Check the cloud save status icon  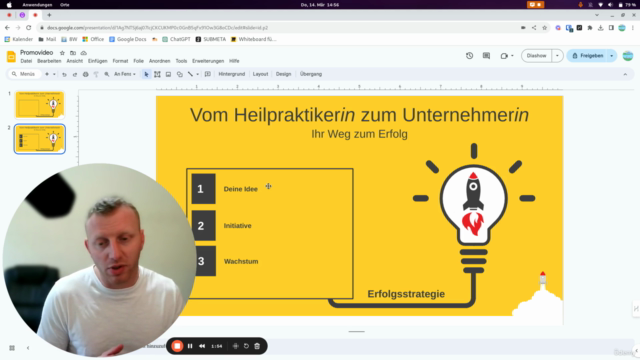point(84,53)
